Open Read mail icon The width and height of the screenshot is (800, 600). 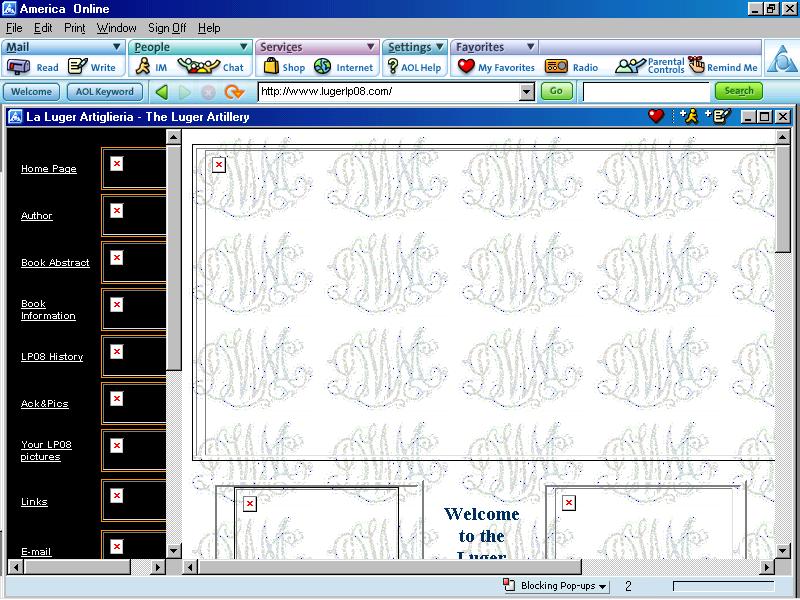[18, 67]
